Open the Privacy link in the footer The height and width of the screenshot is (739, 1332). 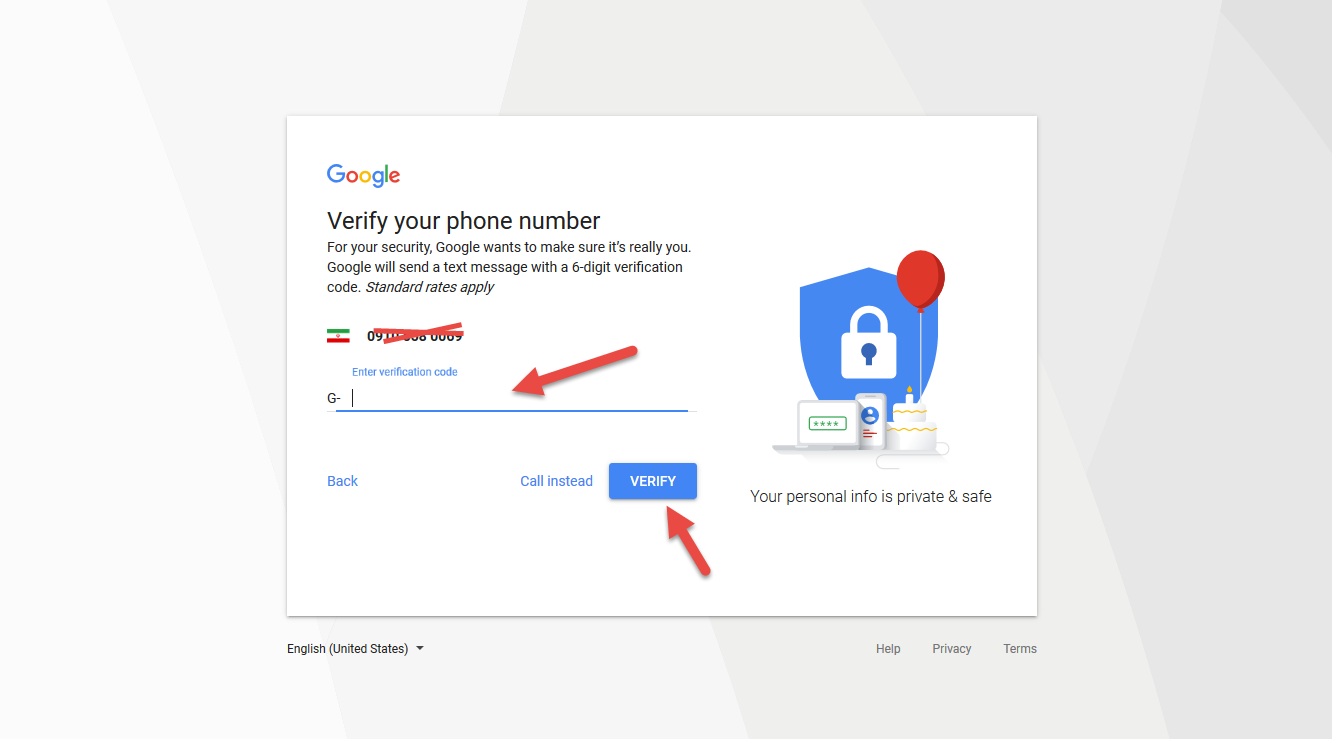951,649
